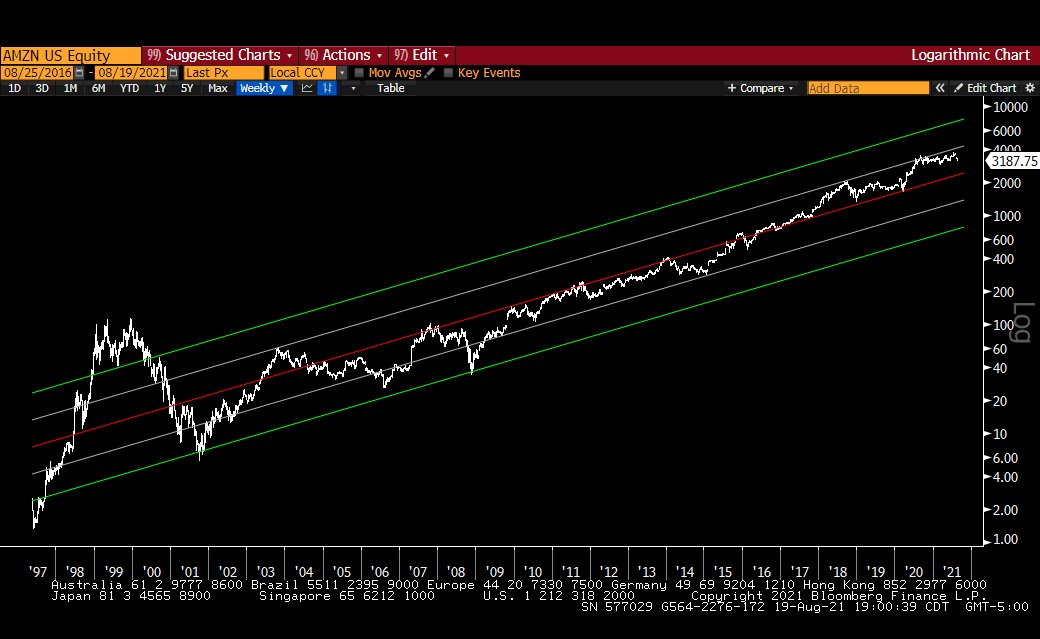Click the 3187.75 price label on axis
1040x639 pixels.
[1012, 160]
